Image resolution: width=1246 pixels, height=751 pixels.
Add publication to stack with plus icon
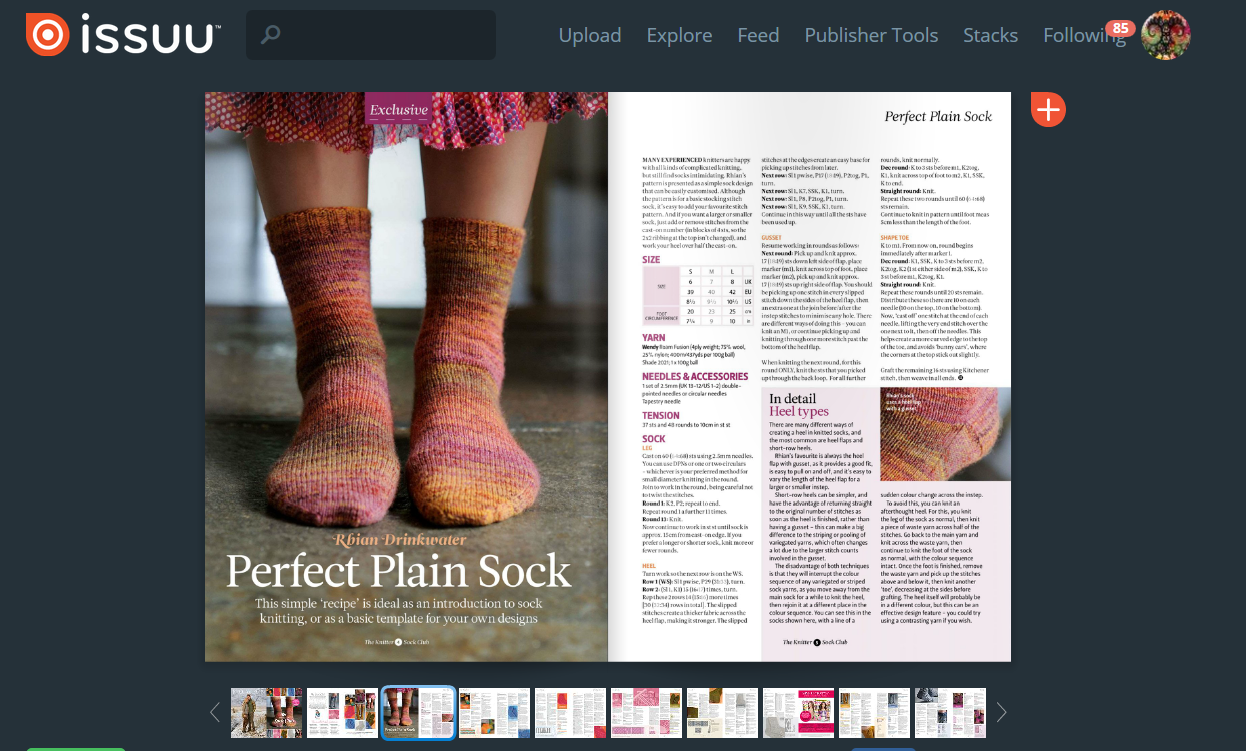1048,109
